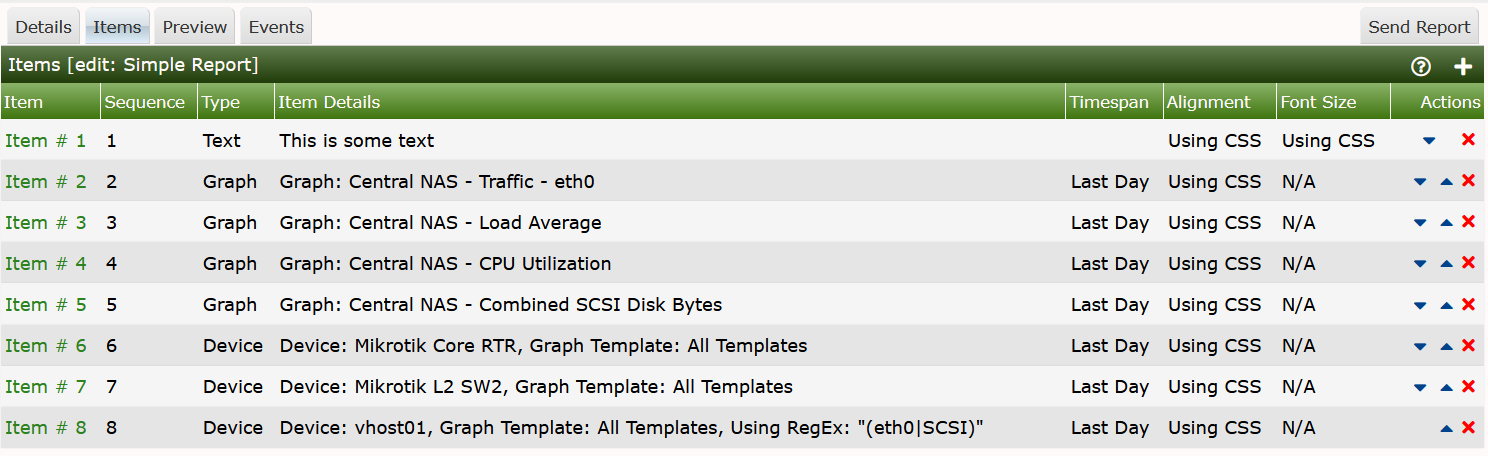Switch to the Details tab
This screenshot has height=456, width=1488.
coord(44,27)
